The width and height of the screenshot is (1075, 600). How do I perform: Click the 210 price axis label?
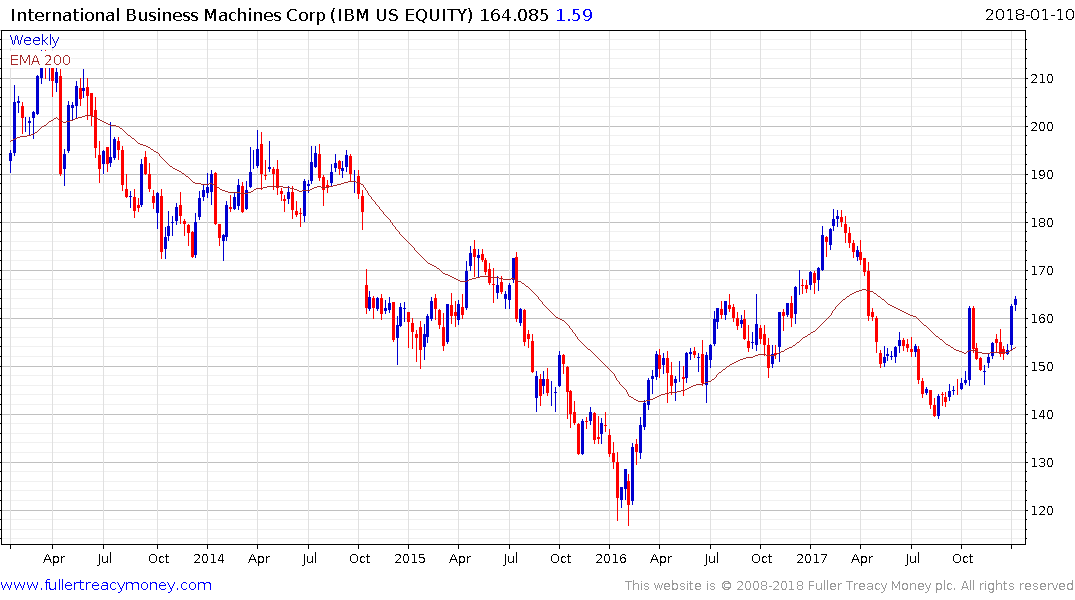(x=1042, y=79)
